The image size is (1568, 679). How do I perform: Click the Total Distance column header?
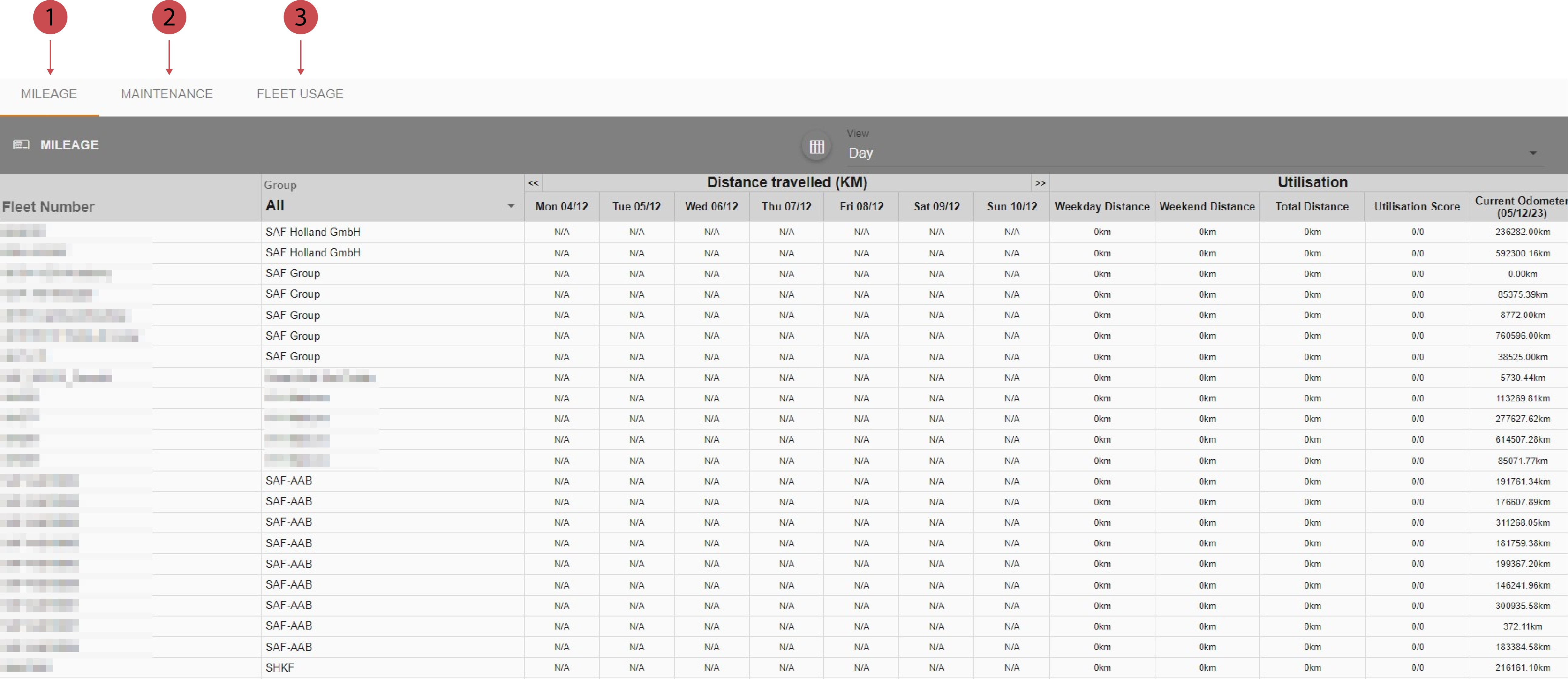(1312, 206)
